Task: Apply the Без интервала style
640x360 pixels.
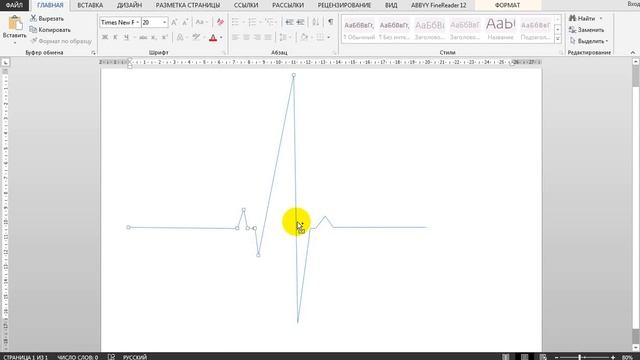Action: [394, 30]
